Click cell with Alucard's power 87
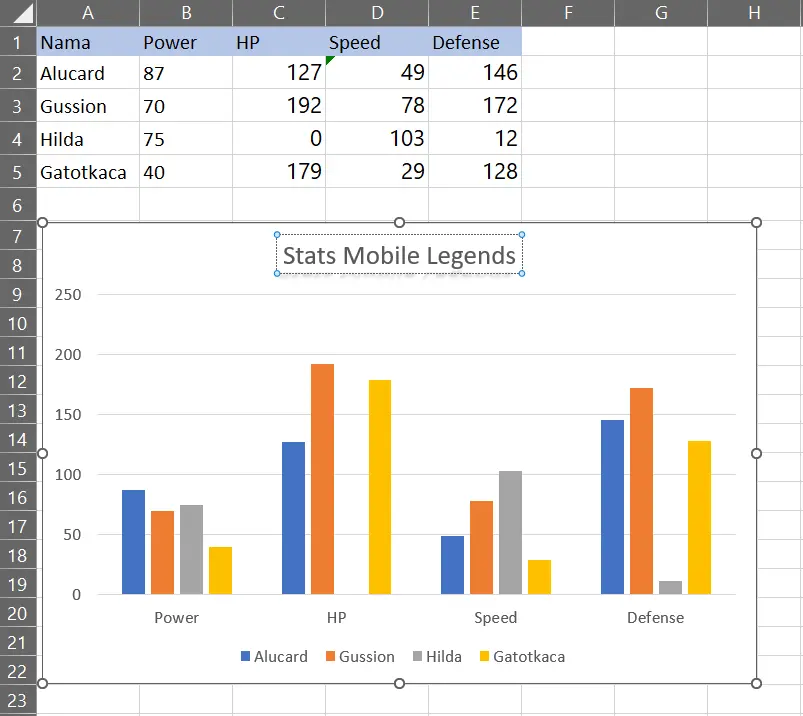The height and width of the screenshot is (716, 803). [x=186, y=73]
